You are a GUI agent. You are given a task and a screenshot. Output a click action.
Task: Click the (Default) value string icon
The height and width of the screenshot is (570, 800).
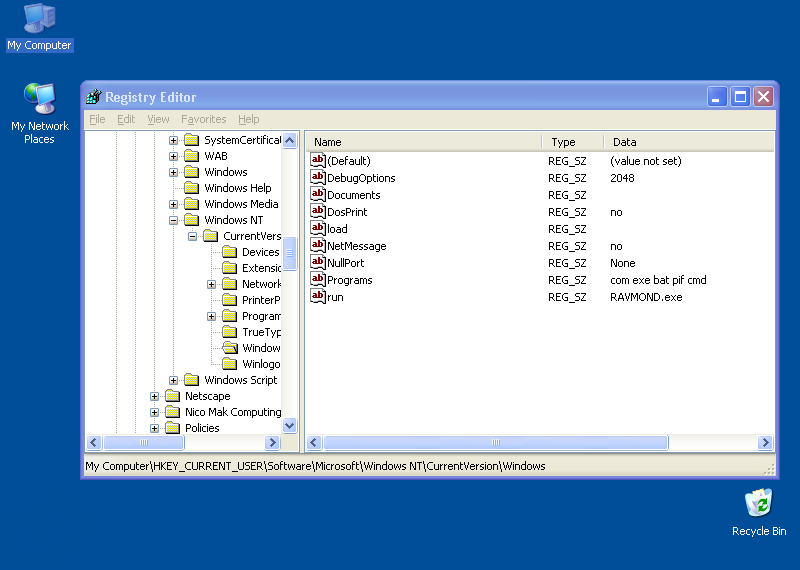pos(318,161)
